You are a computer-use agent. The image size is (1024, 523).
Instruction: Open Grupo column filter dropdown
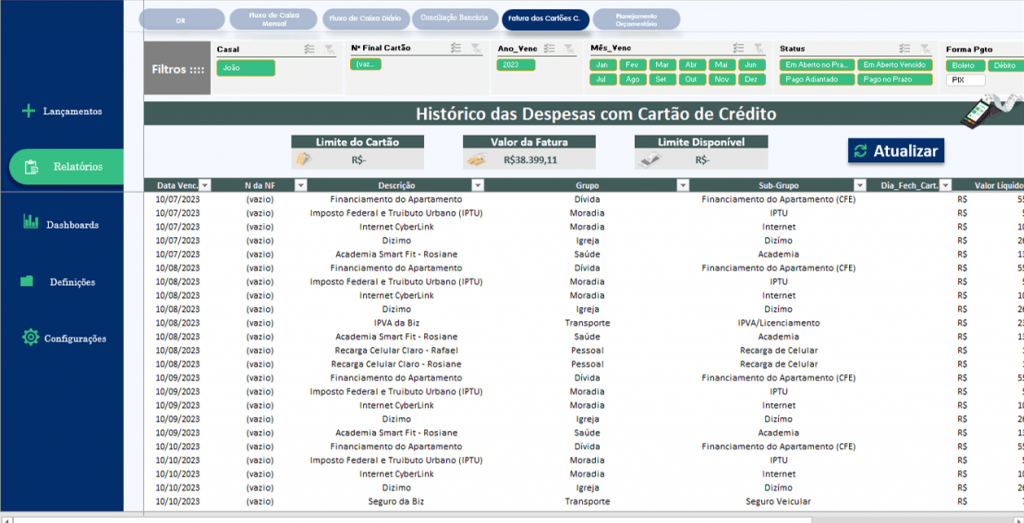click(683, 185)
